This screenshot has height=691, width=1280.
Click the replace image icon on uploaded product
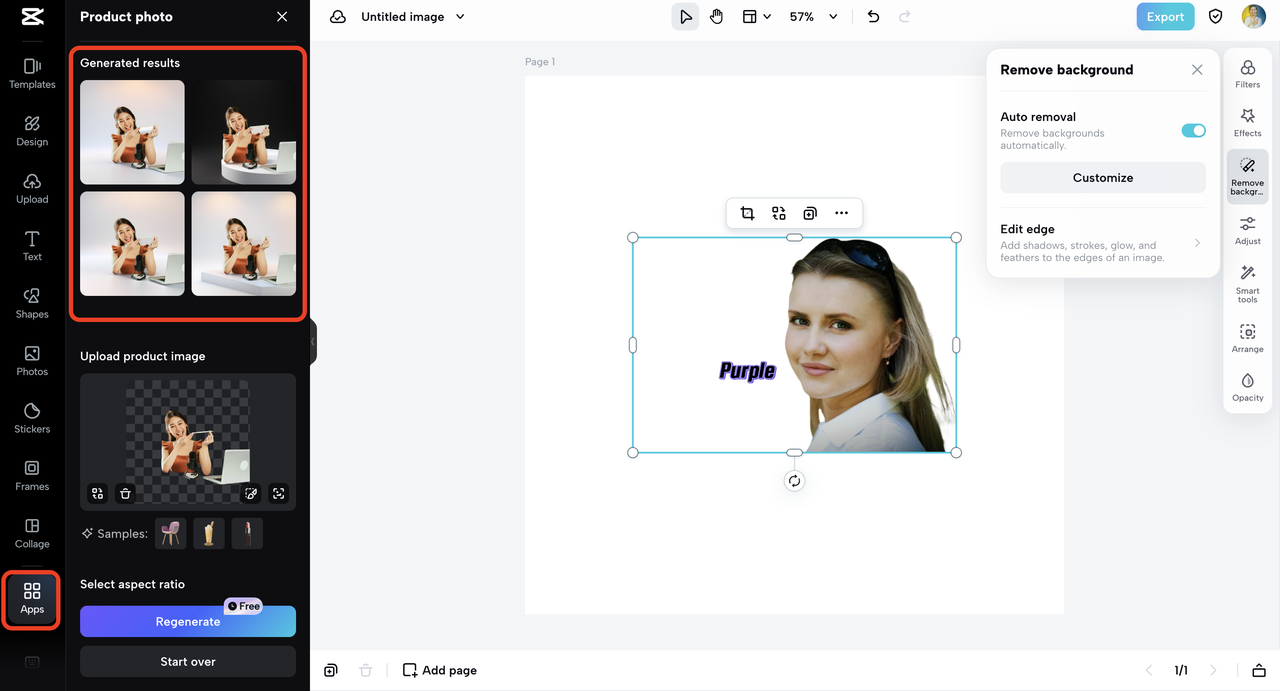pyautogui.click(x=97, y=493)
